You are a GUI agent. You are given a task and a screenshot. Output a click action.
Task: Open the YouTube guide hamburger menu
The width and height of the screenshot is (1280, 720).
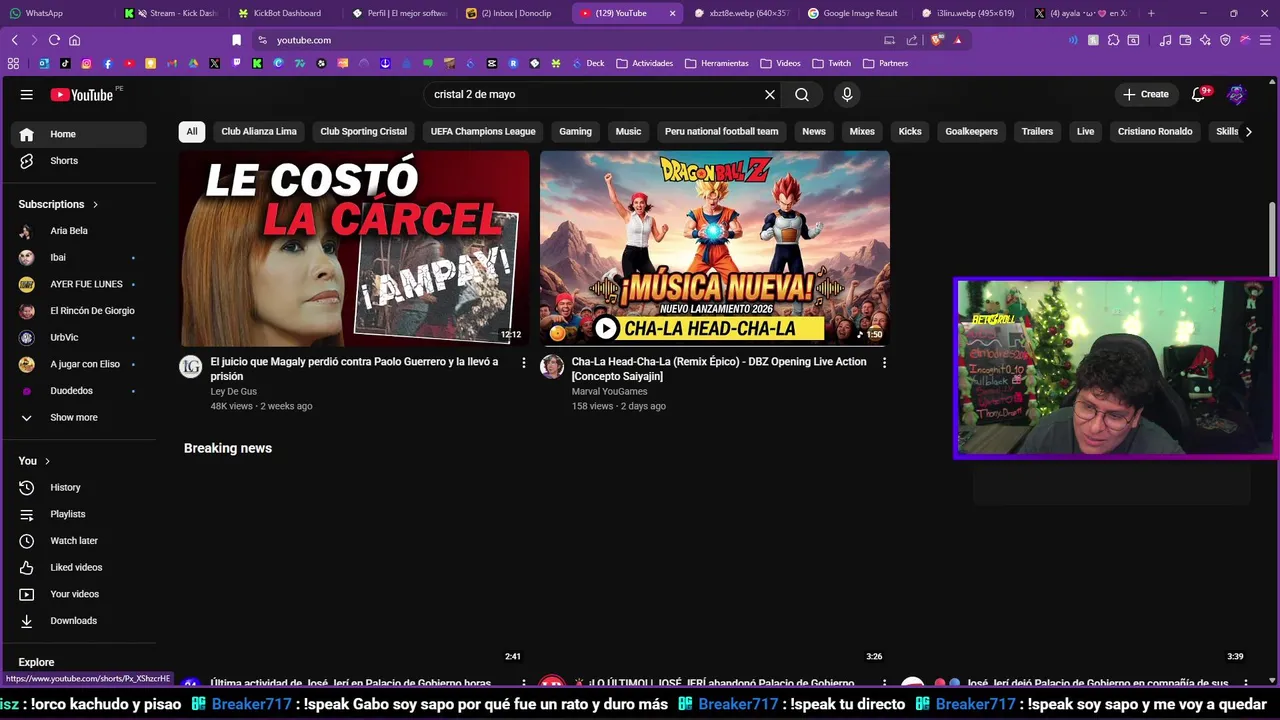[x=27, y=94]
